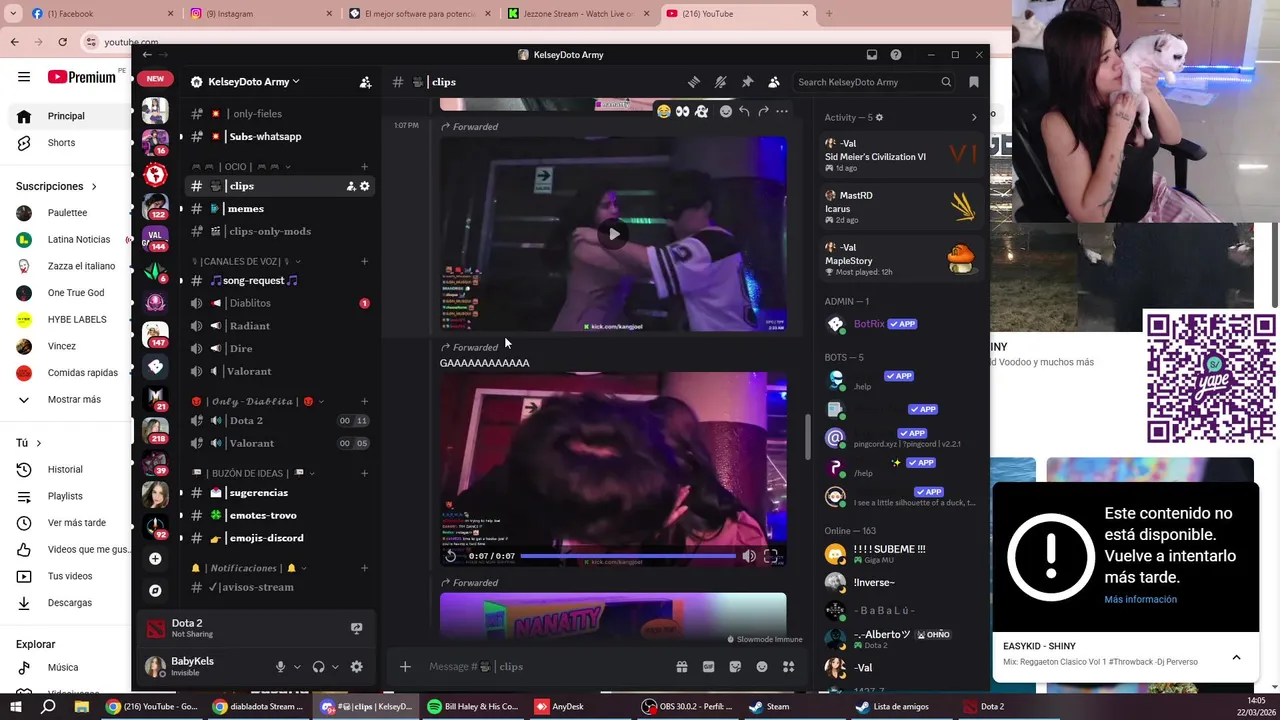The height and width of the screenshot is (720, 1280).
Task: Create invite for clips channel
Action: [351, 186]
